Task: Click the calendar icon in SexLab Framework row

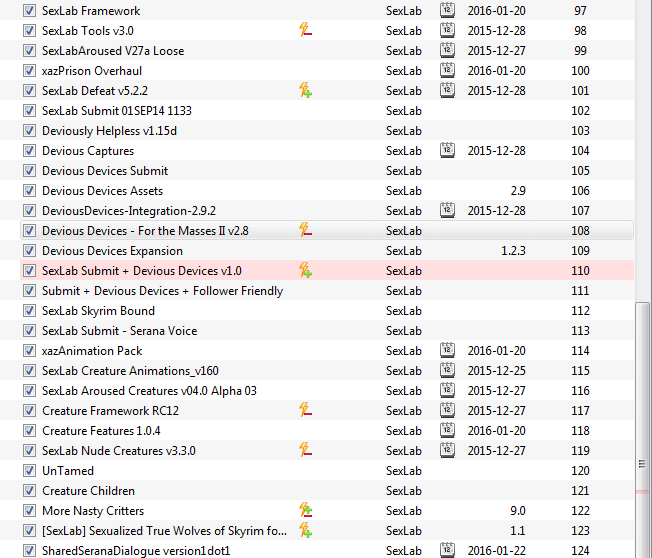Action: click(x=447, y=10)
